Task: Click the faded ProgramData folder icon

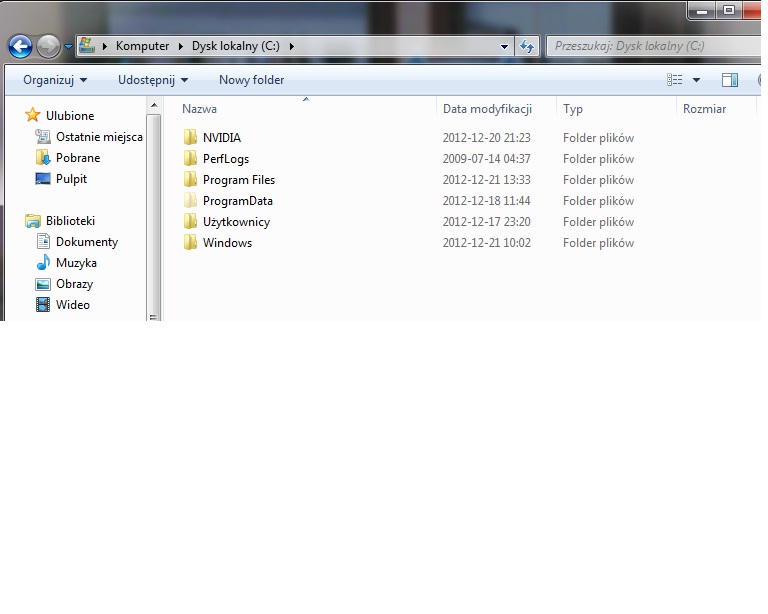Action: click(191, 200)
